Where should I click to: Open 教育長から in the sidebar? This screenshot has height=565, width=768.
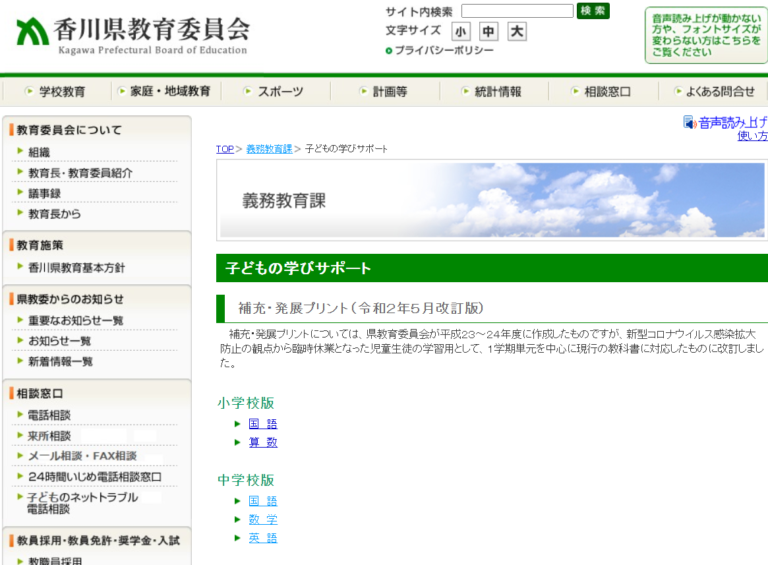point(54,214)
